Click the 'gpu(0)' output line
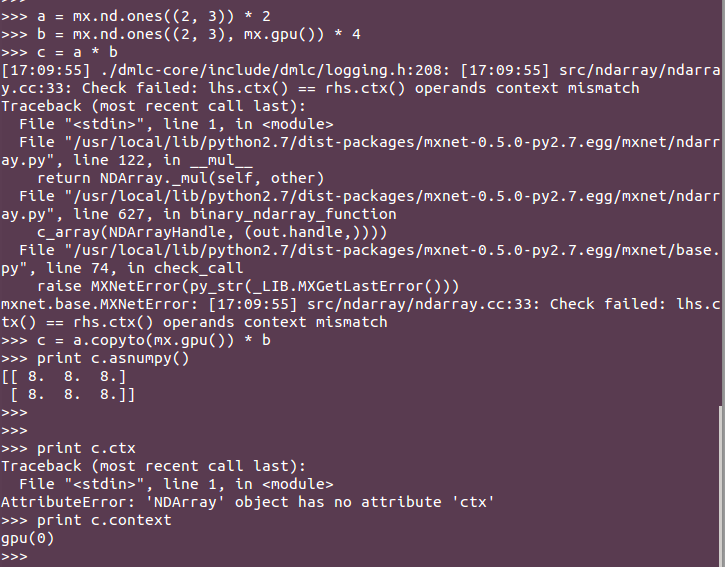725x567 pixels. 28,539
